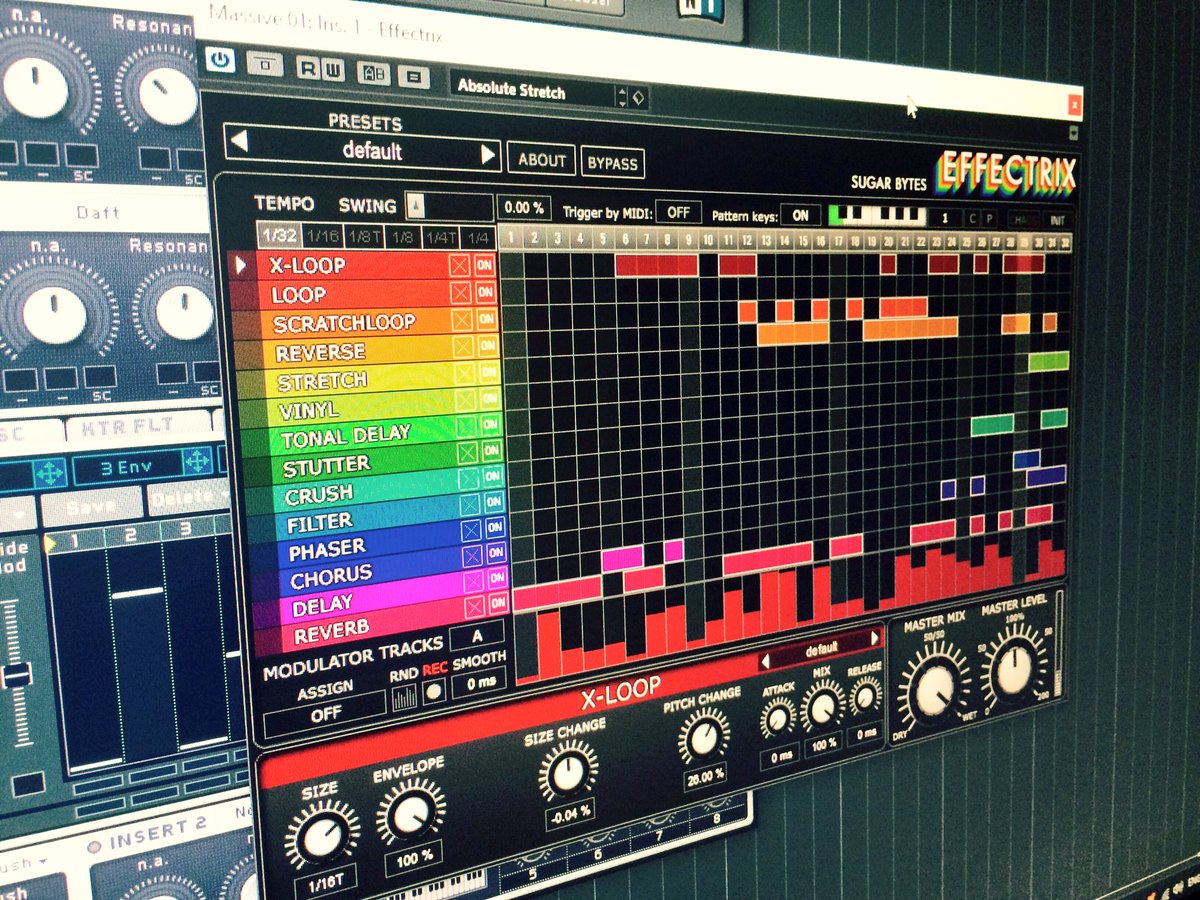The image size is (1200, 900).
Task: Toggle X-LOOP track ON switch
Action: pos(485,265)
